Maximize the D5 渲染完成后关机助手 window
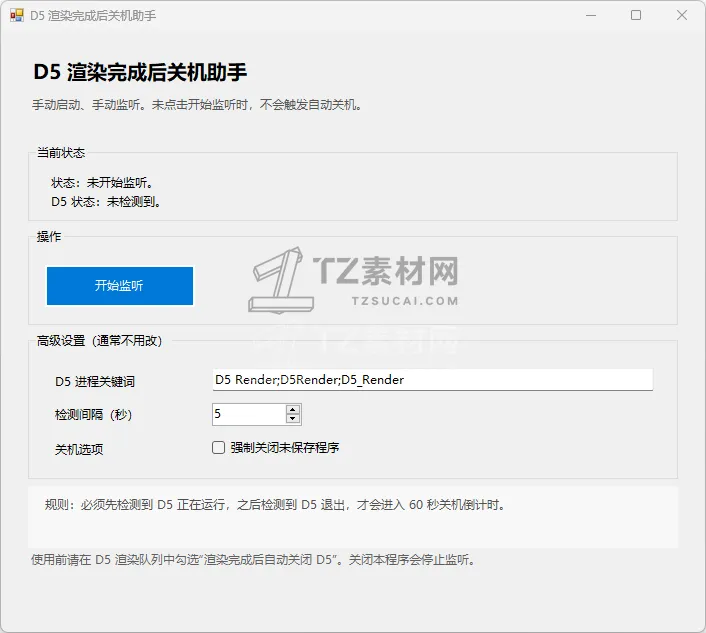 click(x=636, y=15)
